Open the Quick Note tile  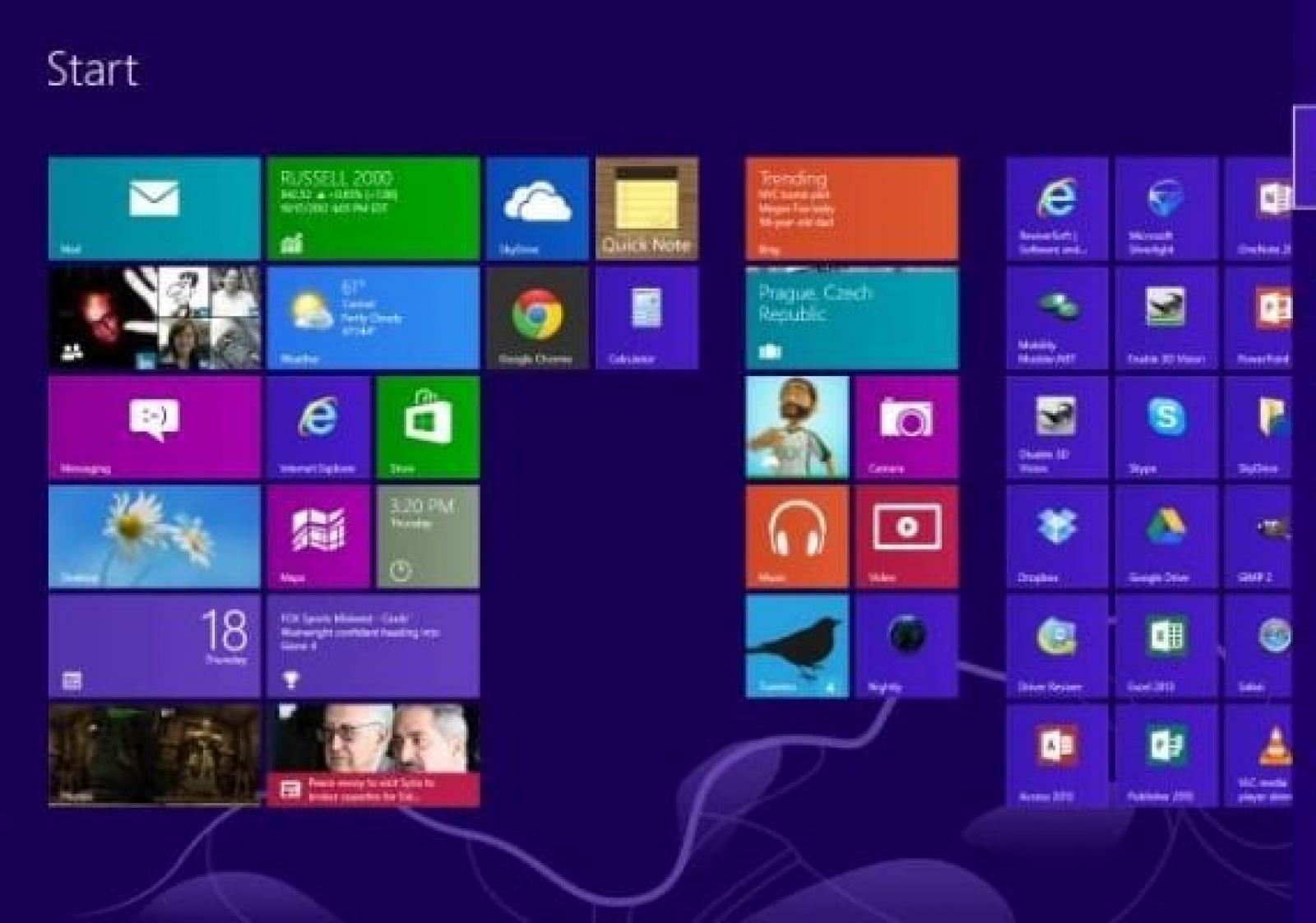click(646, 208)
